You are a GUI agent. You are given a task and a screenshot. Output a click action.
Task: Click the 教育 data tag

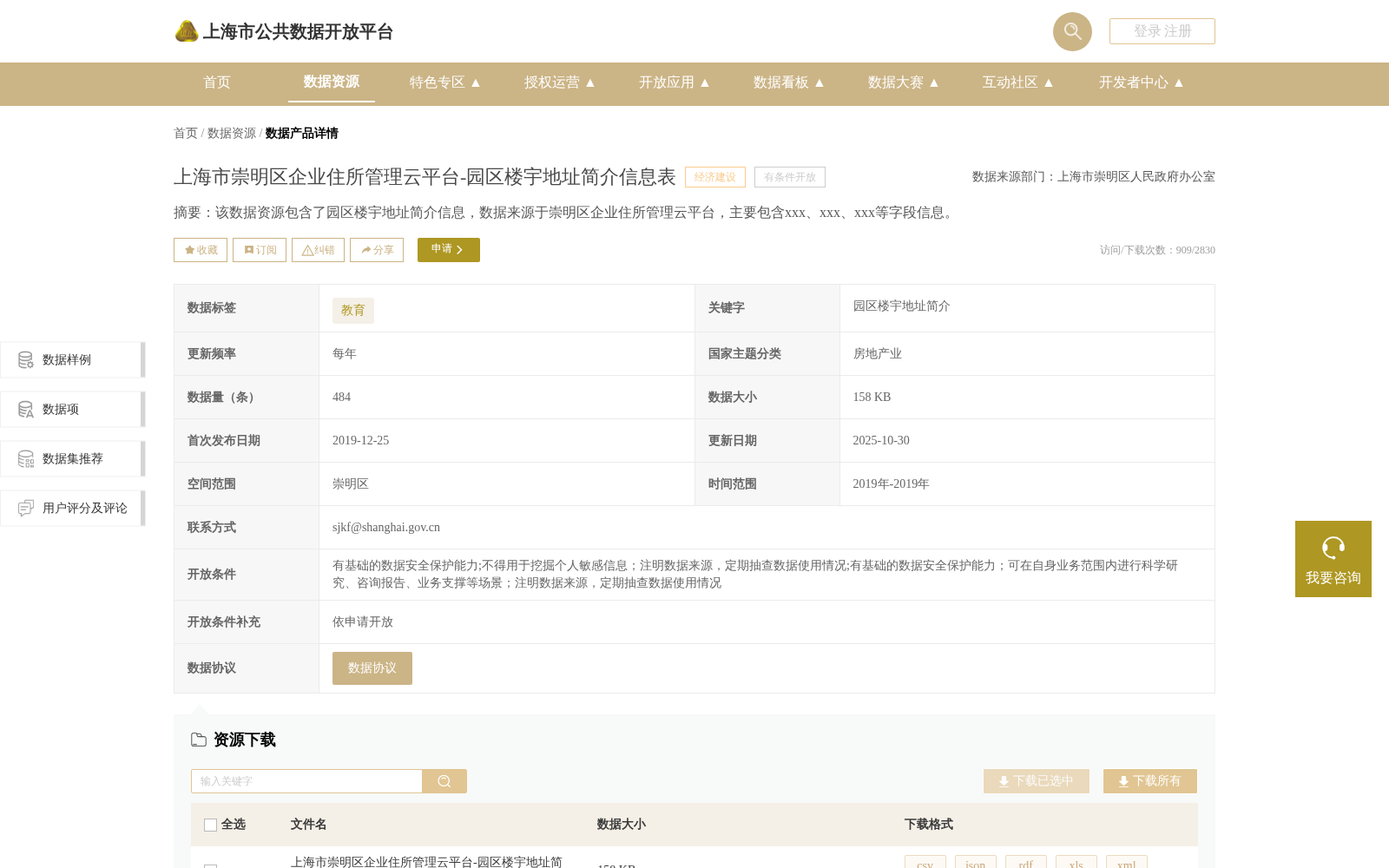click(353, 311)
